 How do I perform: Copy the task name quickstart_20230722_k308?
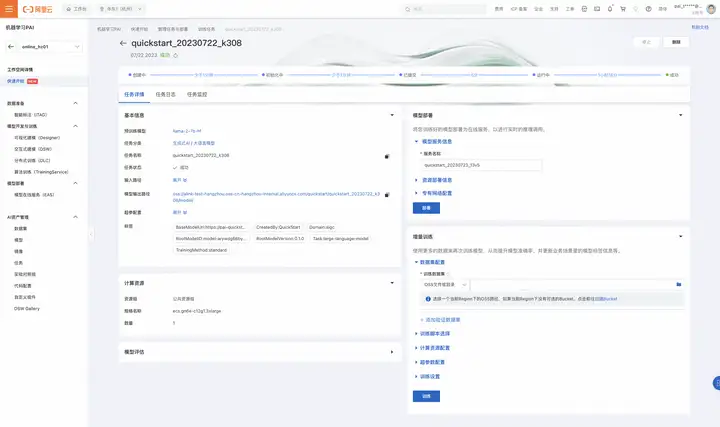click(387, 156)
